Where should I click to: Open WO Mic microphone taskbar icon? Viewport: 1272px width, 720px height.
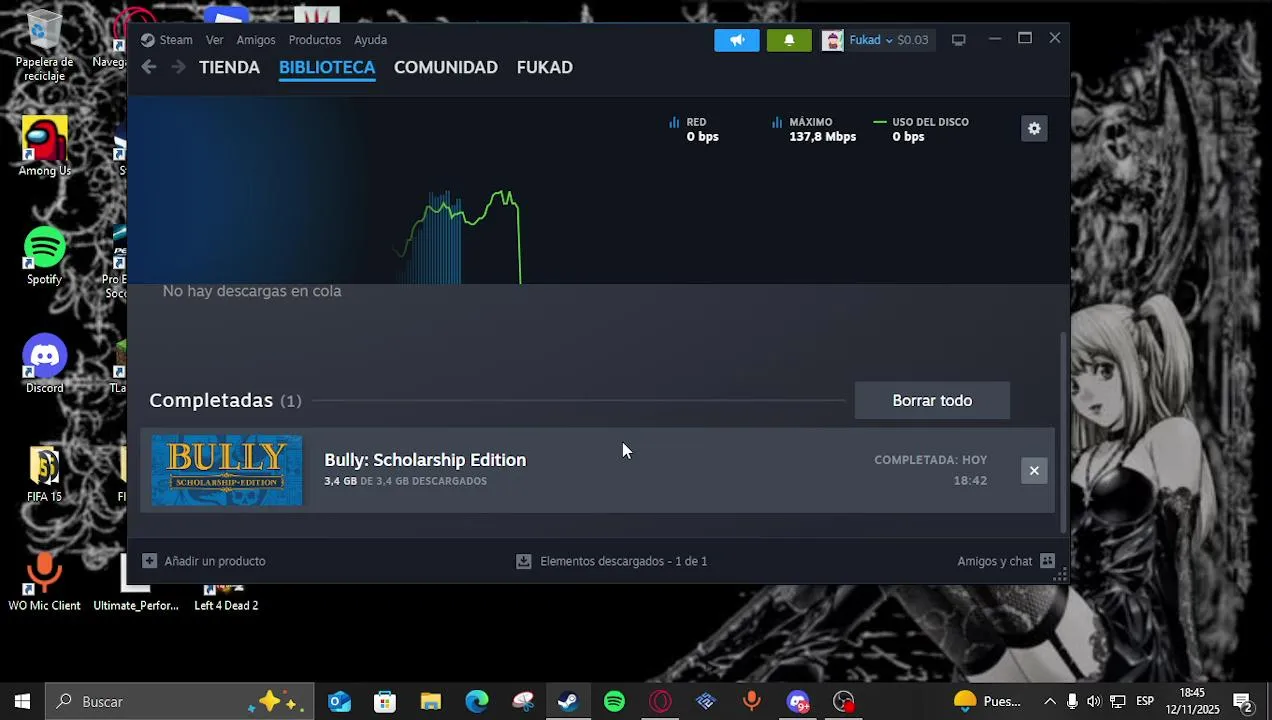[x=752, y=702]
